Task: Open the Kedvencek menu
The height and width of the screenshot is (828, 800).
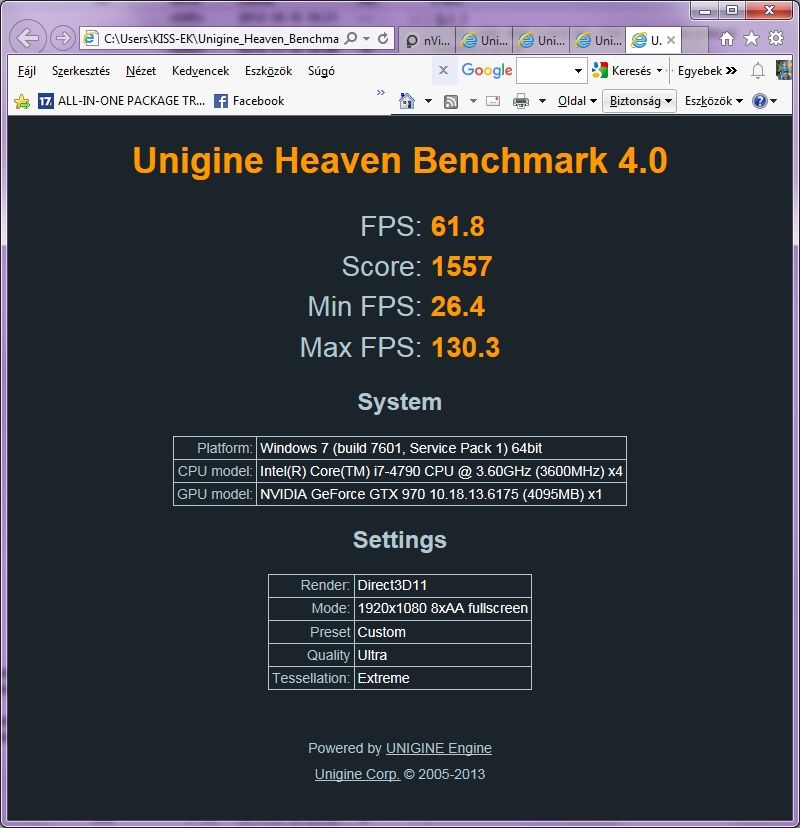Action: pos(201,71)
